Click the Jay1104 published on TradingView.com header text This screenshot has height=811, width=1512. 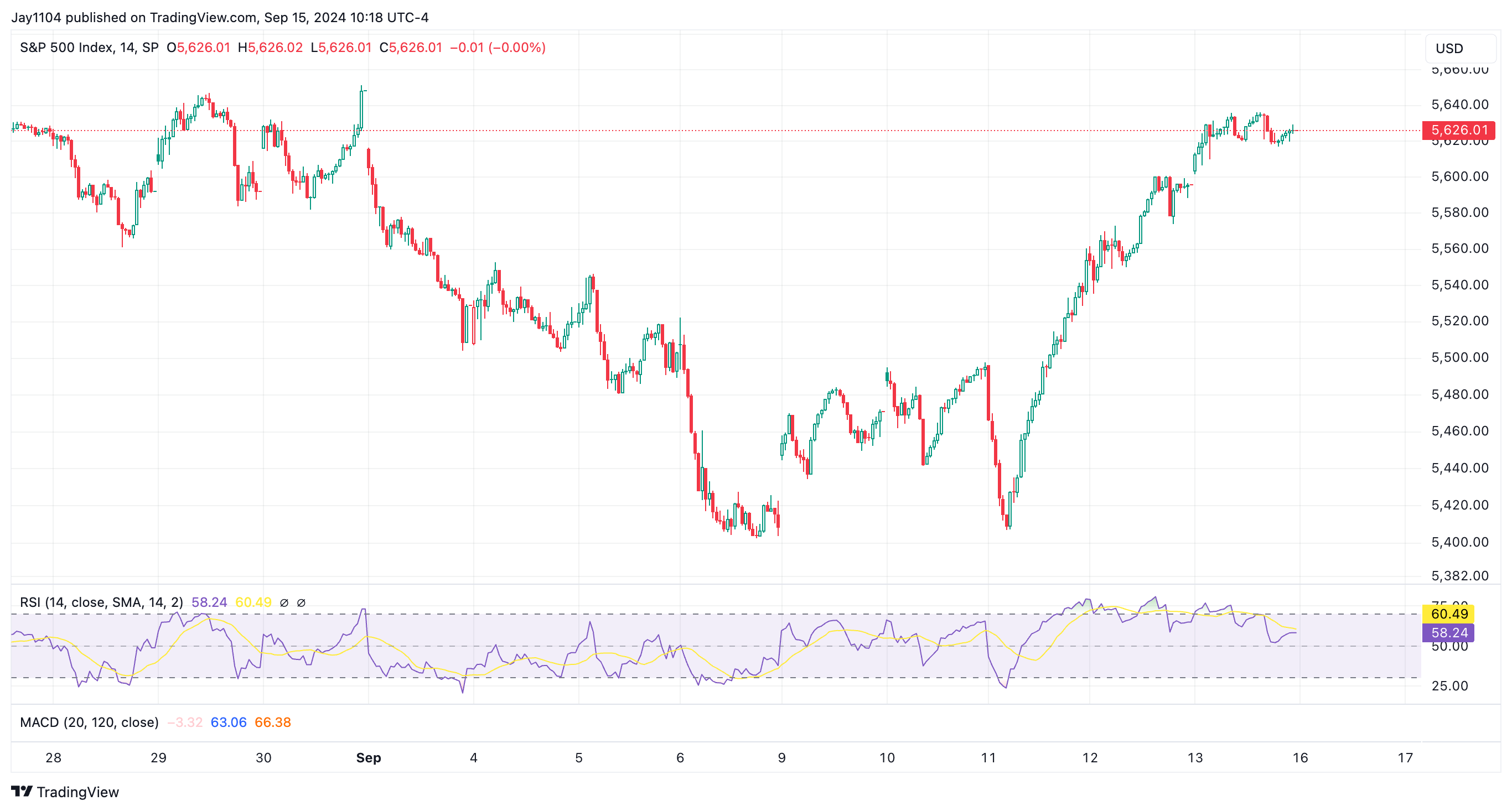point(220,18)
